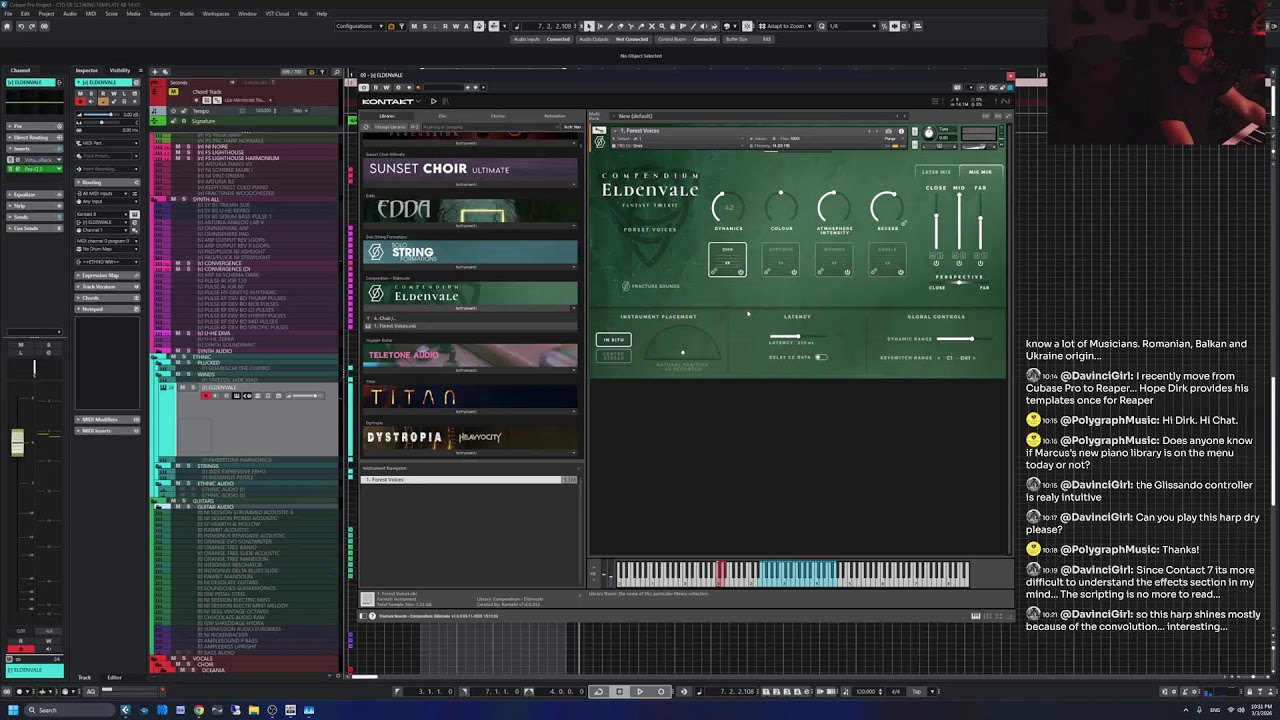Viewport: 1280px width, 720px height.
Task: Switch to the LAYER MIX tab
Action: pyautogui.click(x=936, y=172)
